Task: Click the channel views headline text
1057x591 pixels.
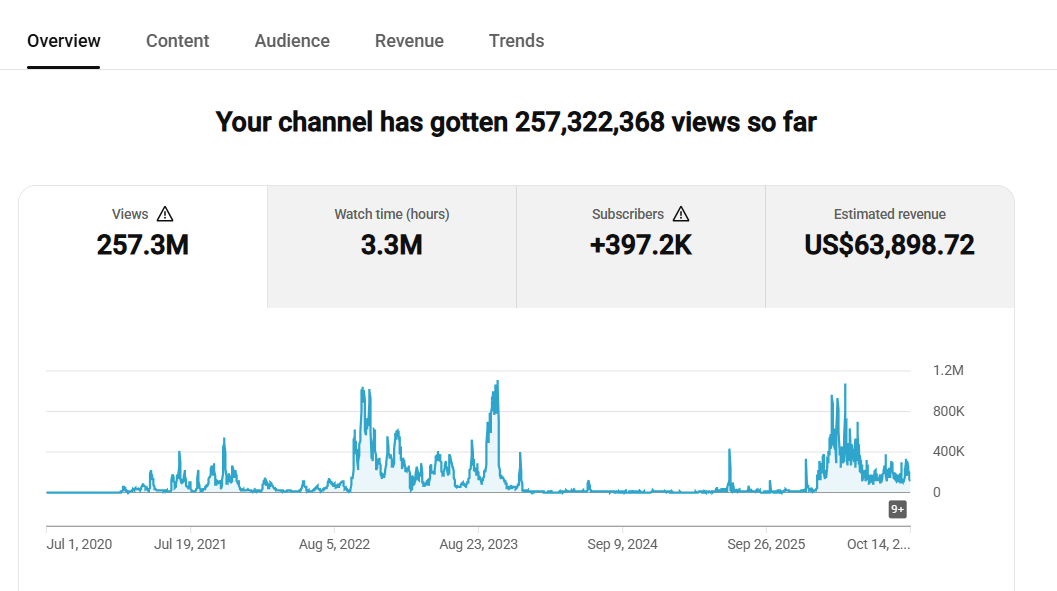Action: click(516, 122)
